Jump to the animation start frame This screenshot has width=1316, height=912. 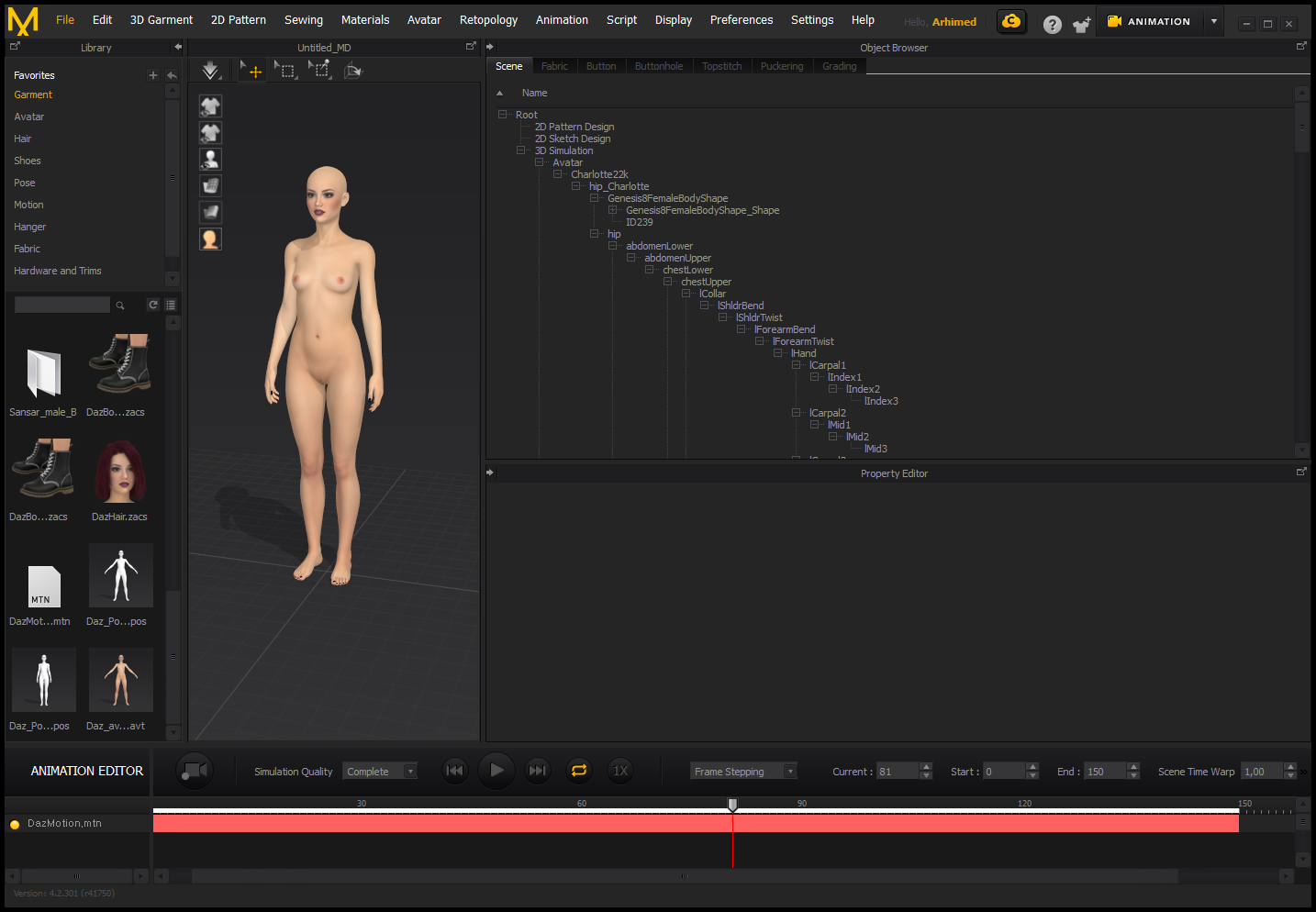click(x=454, y=771)
